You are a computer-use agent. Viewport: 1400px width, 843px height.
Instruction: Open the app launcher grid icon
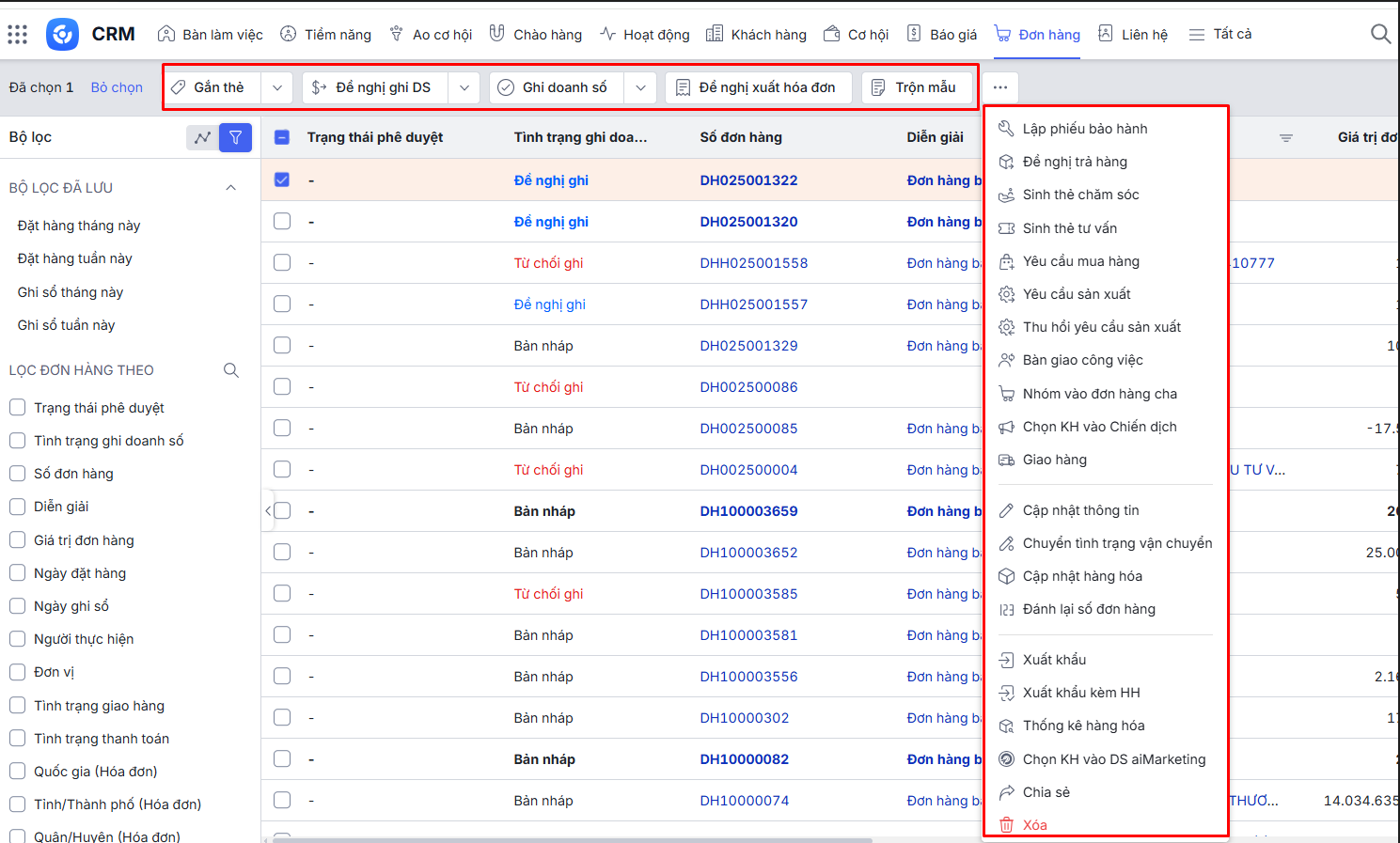[x=17, y=35]
